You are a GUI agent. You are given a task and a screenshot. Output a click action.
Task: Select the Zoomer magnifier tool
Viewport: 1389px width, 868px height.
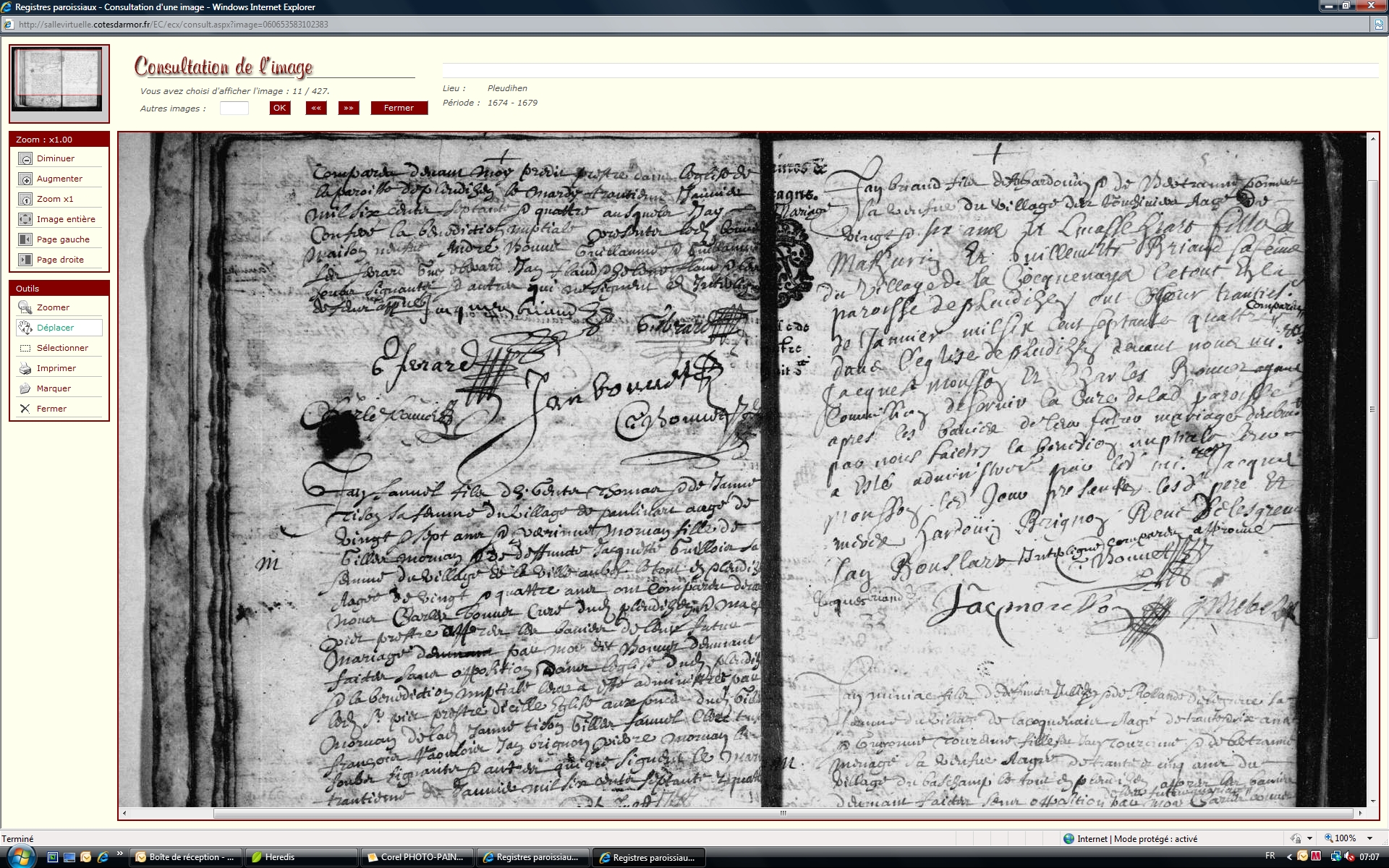point(25,307)
